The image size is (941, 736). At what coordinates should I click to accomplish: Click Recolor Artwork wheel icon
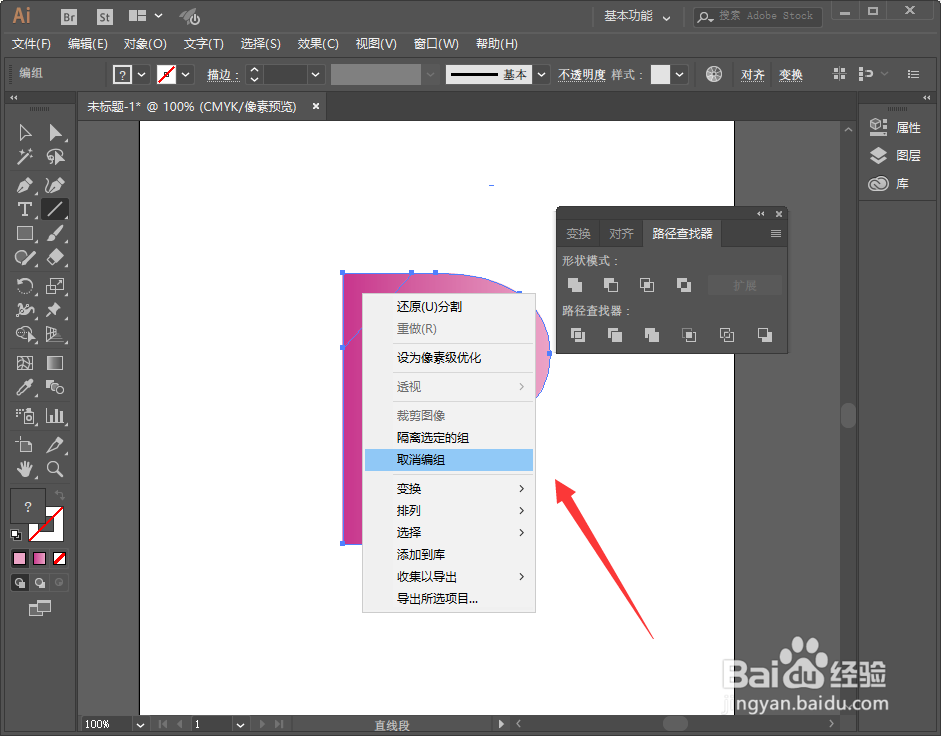[x=714, y=74]
